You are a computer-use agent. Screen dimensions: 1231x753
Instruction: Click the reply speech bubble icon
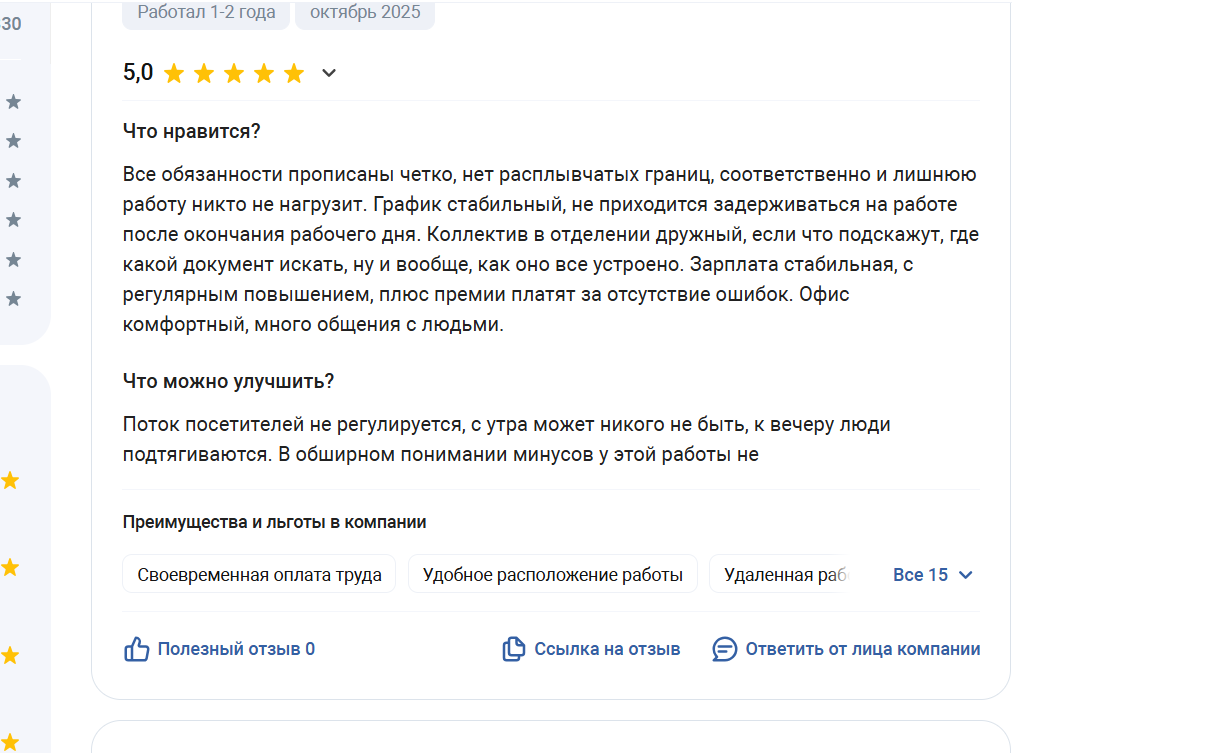724,649
